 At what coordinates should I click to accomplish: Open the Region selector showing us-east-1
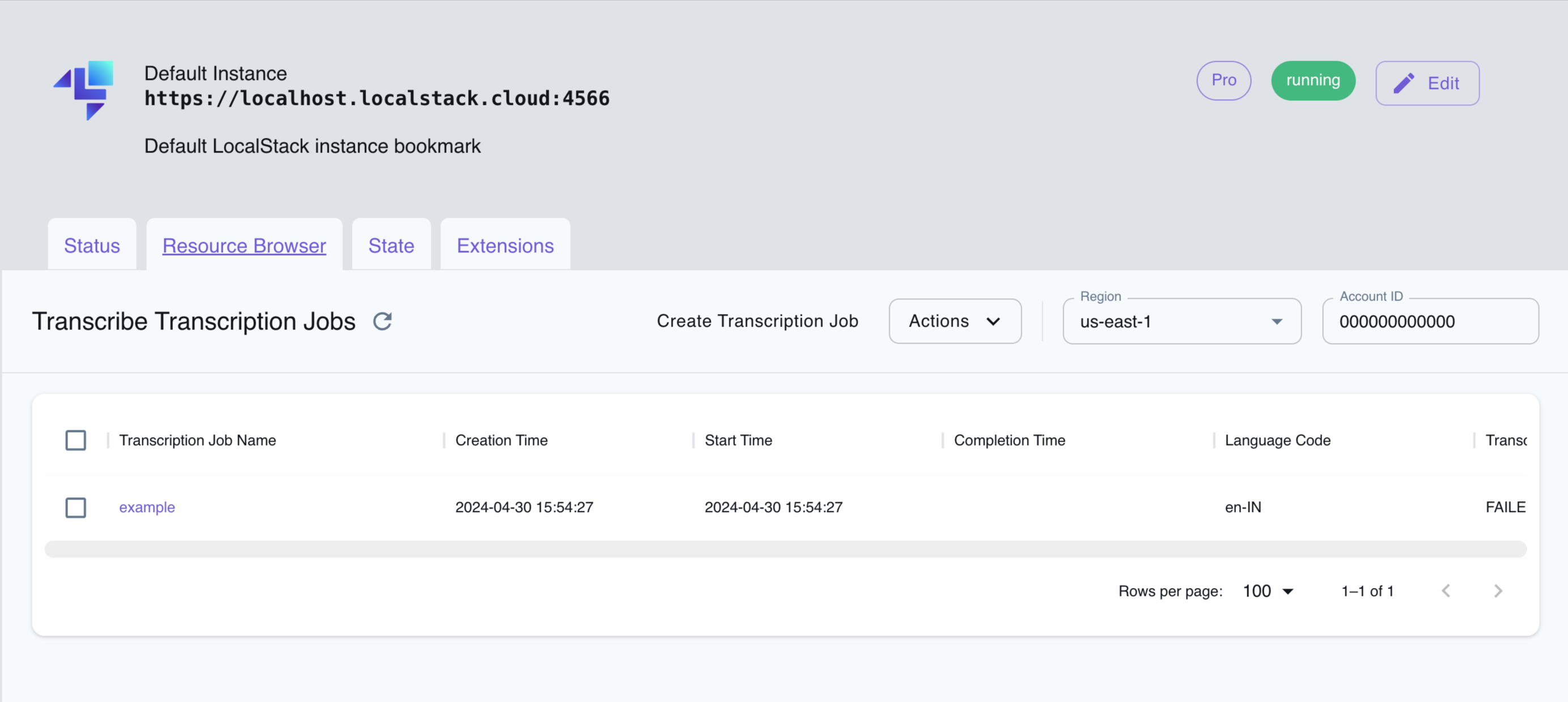[1182, 322]
